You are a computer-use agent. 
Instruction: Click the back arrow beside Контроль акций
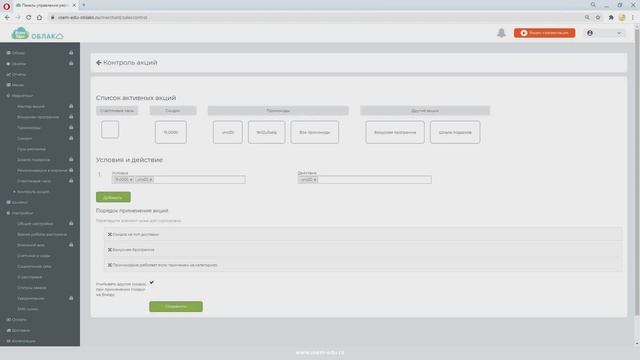tap(99, 62)
